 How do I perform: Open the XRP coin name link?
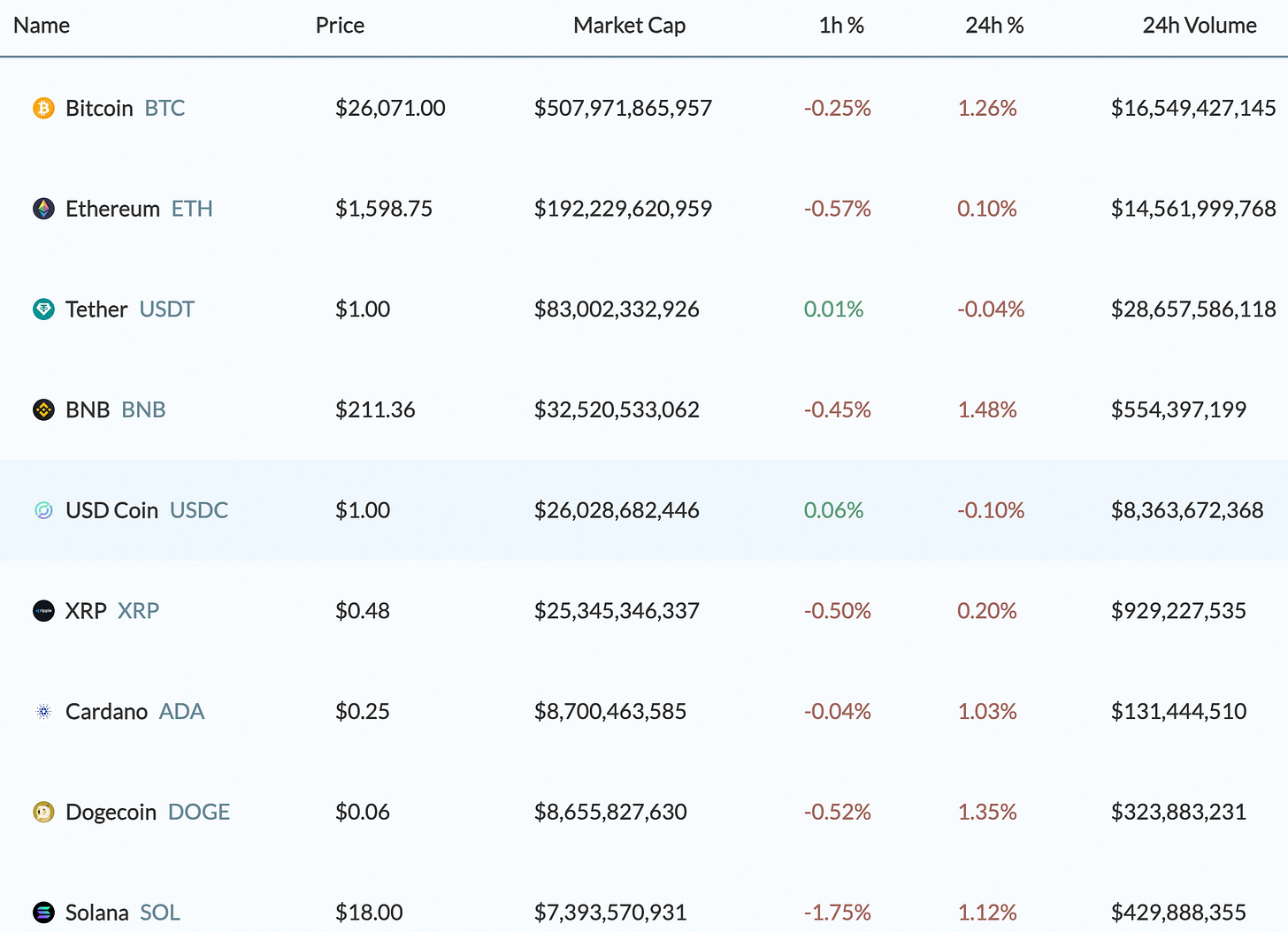coord(86,611)
